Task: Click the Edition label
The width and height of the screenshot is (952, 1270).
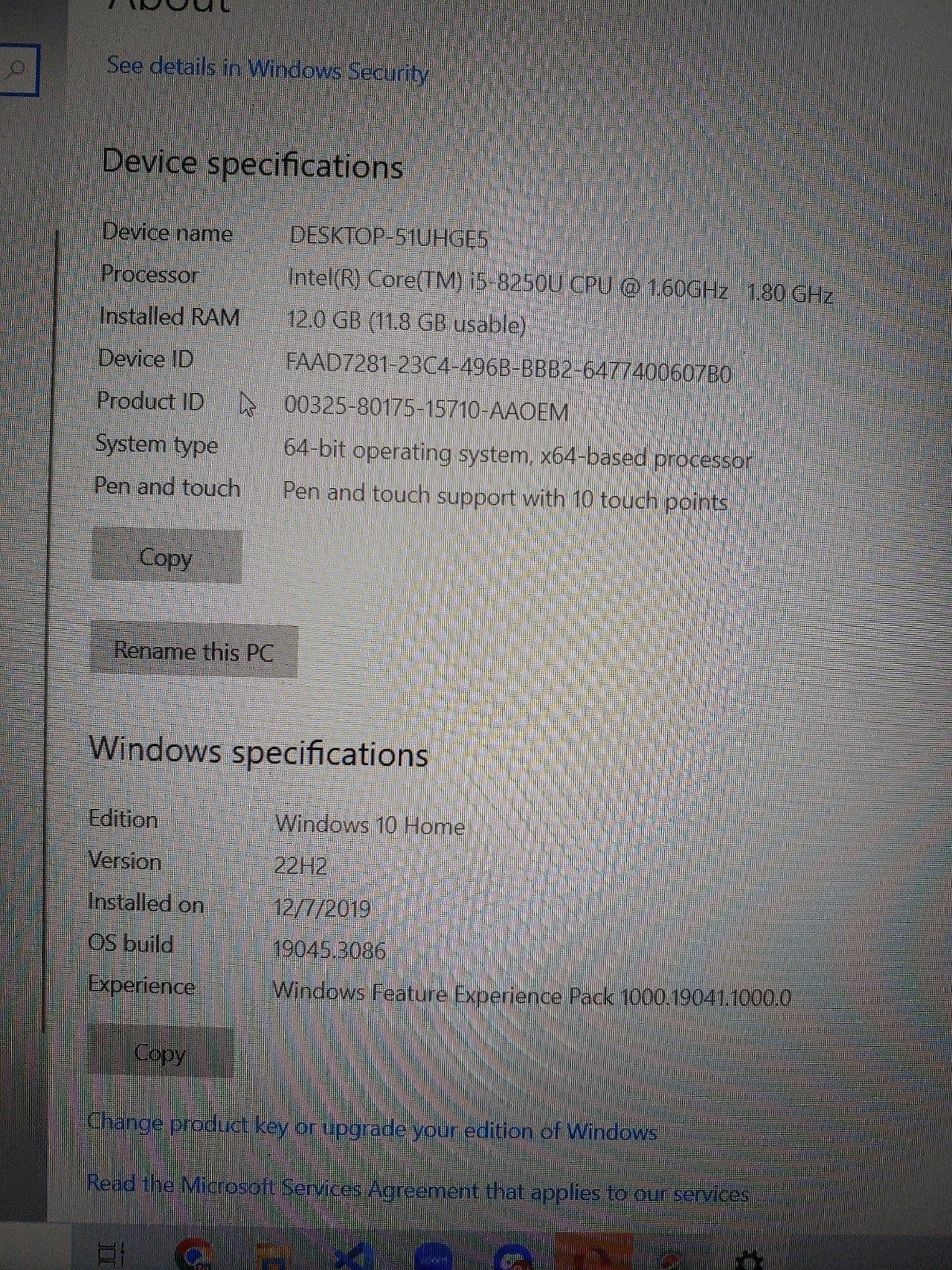Action: (123, 819)
